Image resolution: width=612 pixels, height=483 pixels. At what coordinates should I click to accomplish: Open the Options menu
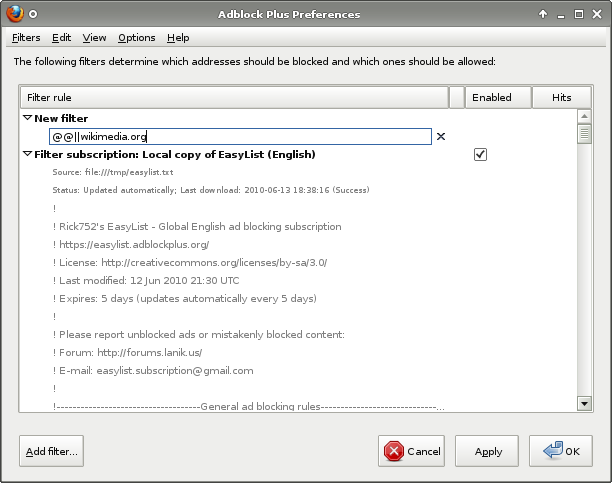137,37
